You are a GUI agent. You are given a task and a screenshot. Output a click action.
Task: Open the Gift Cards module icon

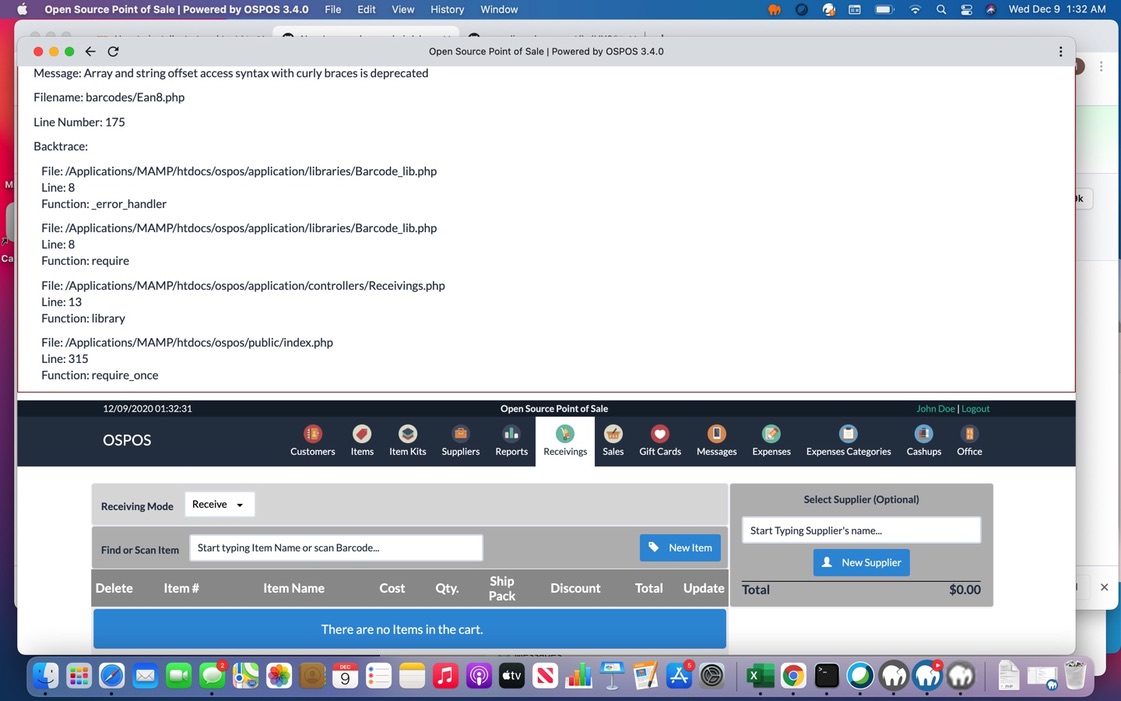point(660,441)
